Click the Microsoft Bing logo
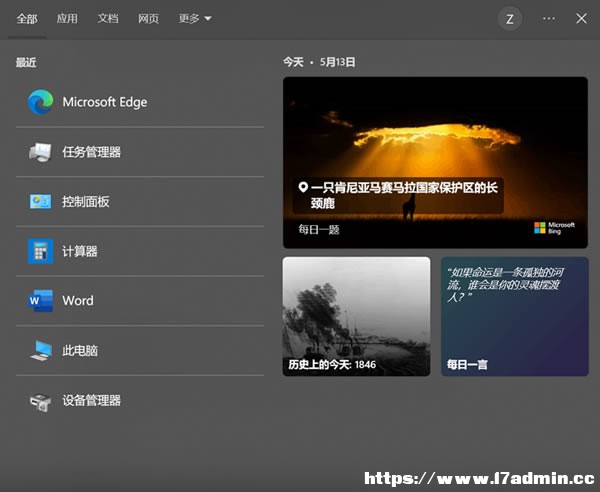Image resolution: width=600 pixels, height=492 pixels. click(x=554, y=228)
